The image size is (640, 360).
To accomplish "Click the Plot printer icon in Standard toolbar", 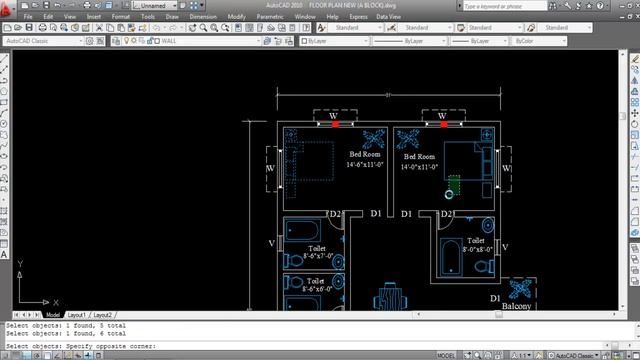I will [x=42, y=28].
